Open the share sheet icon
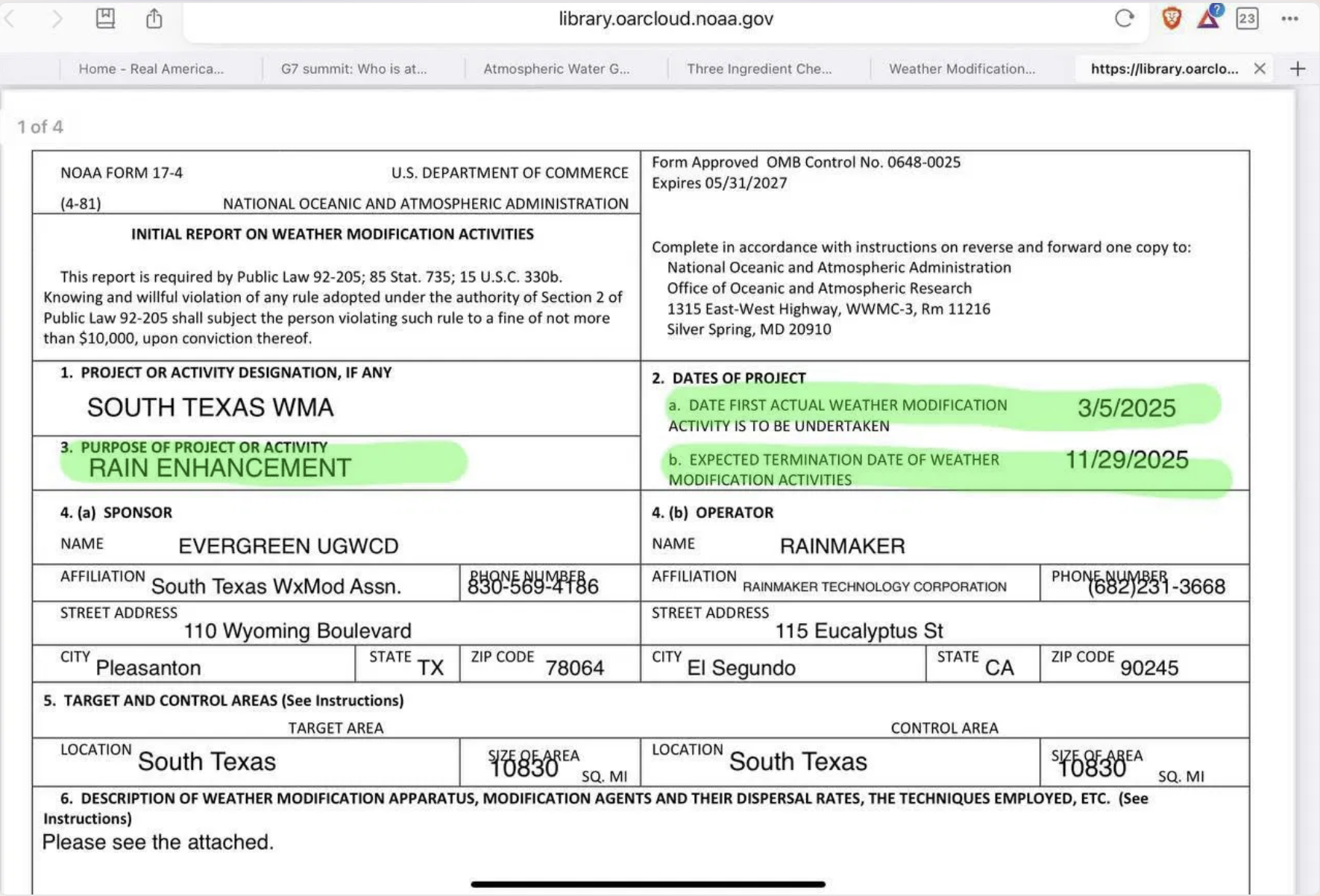The width and height of the screenshot is (1320, 896). click(x=154, y=18)
